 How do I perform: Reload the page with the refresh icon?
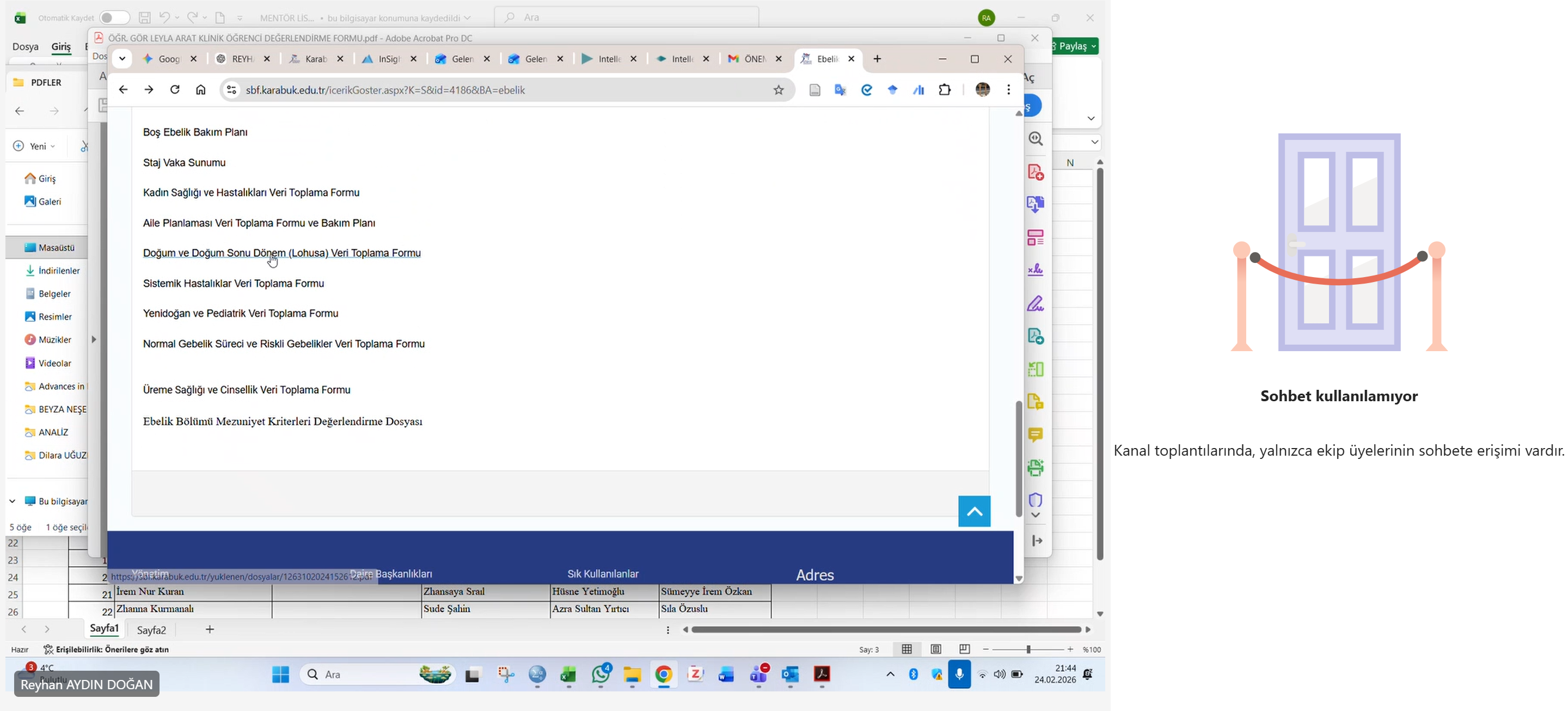tap(175, 90)
